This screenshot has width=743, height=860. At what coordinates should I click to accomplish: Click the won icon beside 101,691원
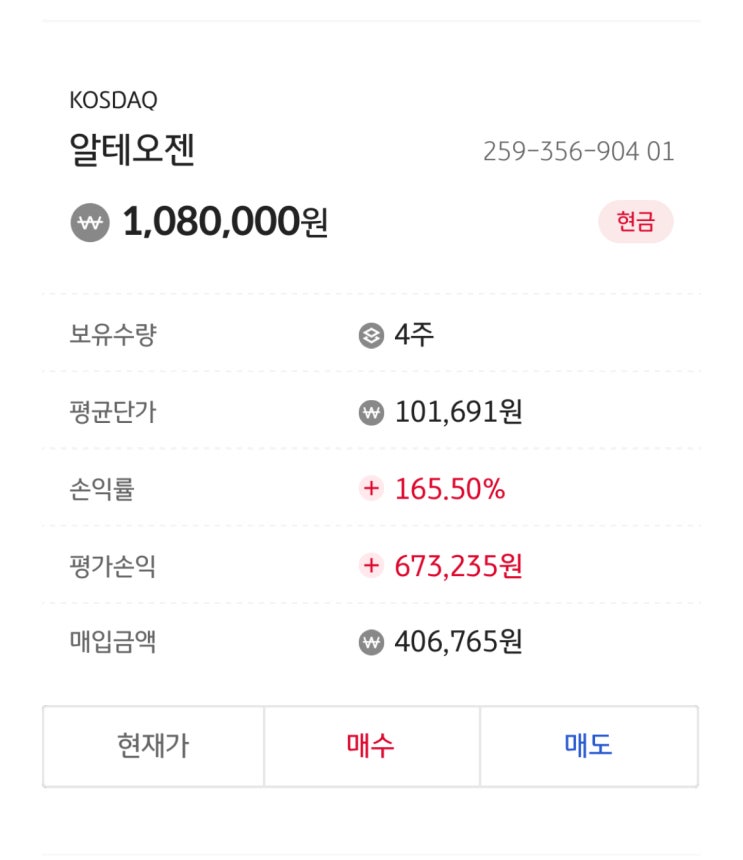pyautogui.click(x=371, y=412)
